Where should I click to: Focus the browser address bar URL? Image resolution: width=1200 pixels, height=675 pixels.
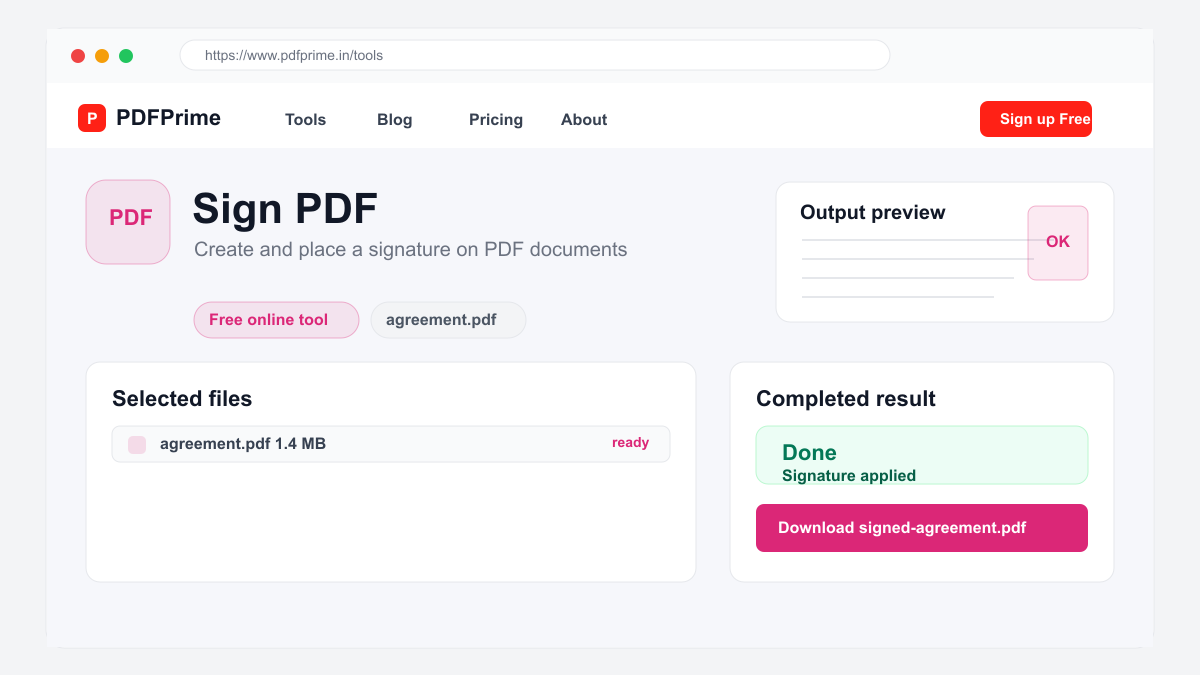tap(535, 55)
